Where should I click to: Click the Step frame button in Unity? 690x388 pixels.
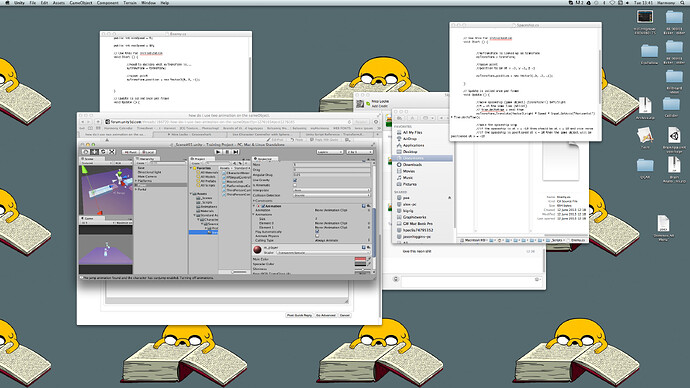tap(236, 152)
